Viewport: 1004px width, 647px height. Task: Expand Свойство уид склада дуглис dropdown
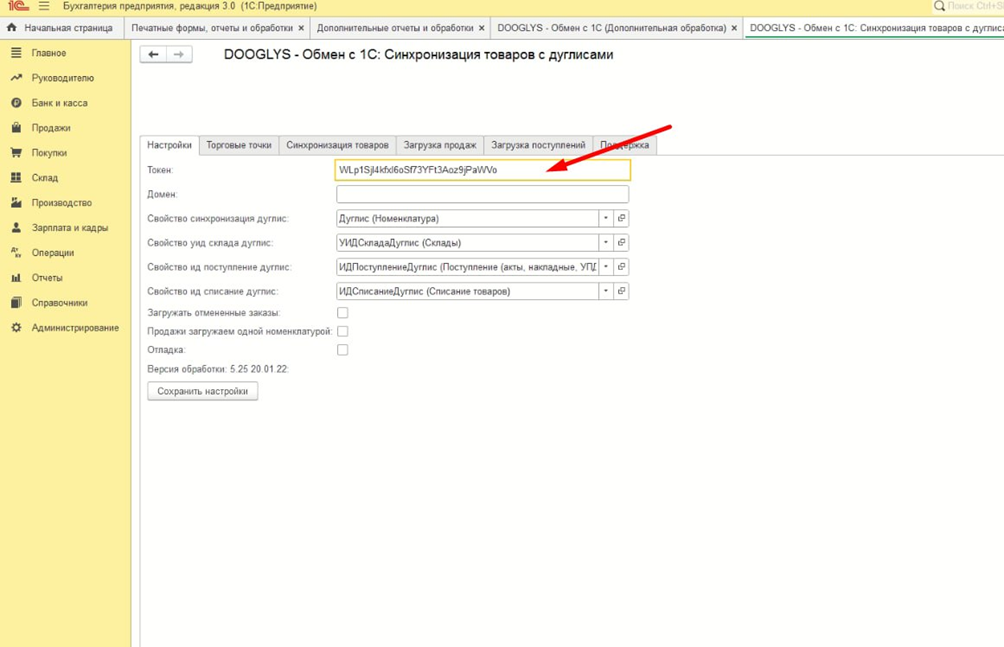606,243
